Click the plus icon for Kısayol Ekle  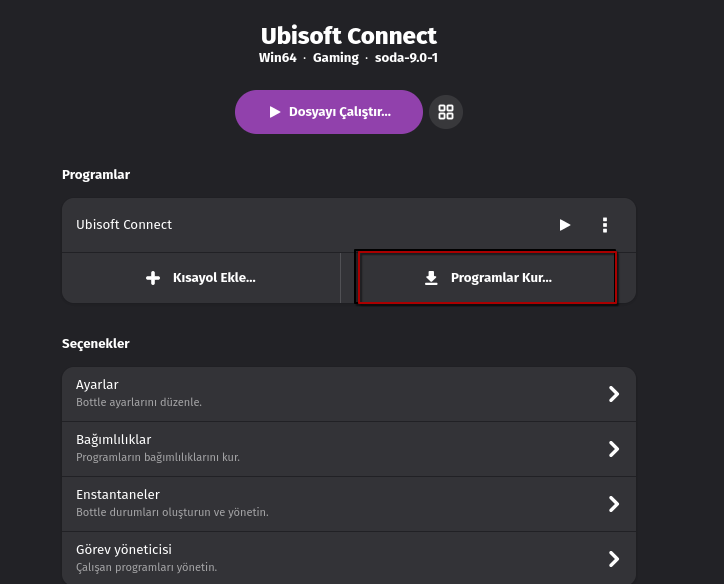pos(153,278)
